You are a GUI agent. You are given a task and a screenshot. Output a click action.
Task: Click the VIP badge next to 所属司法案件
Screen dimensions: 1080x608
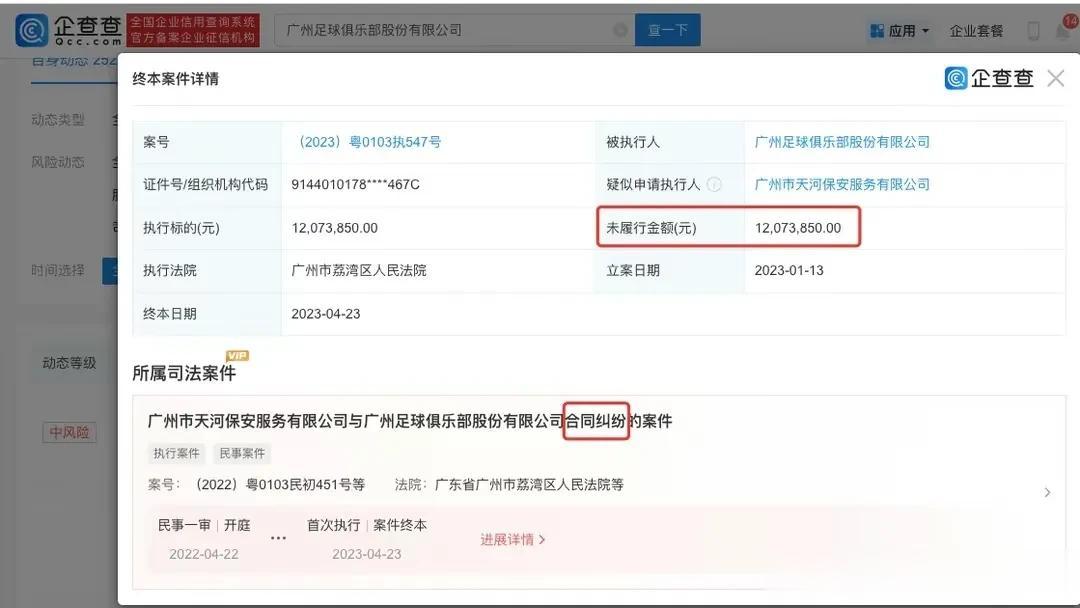[x=237, y=356]
